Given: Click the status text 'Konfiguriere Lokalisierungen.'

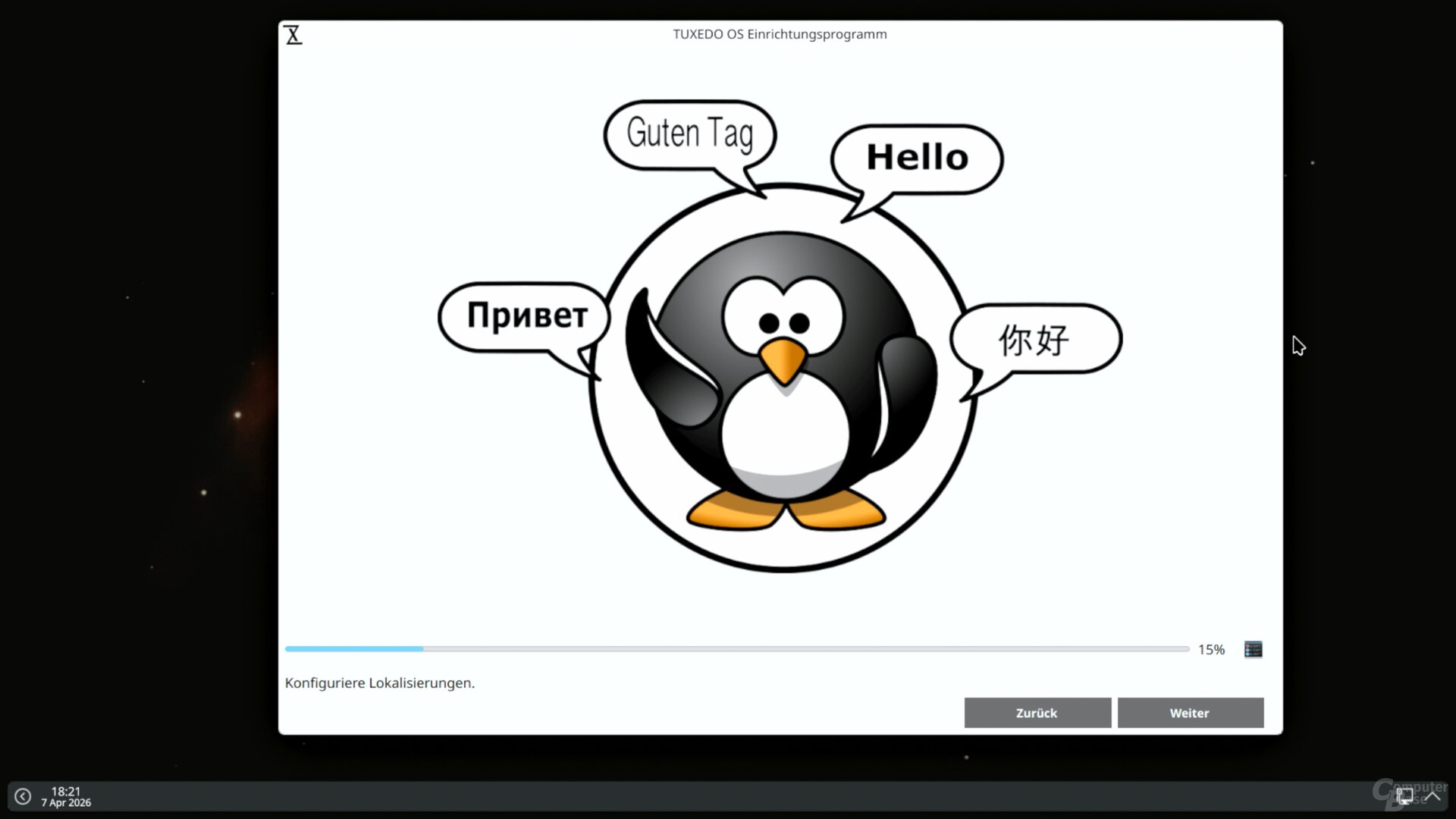Looking at the screenshot, I should coord(380,682).
